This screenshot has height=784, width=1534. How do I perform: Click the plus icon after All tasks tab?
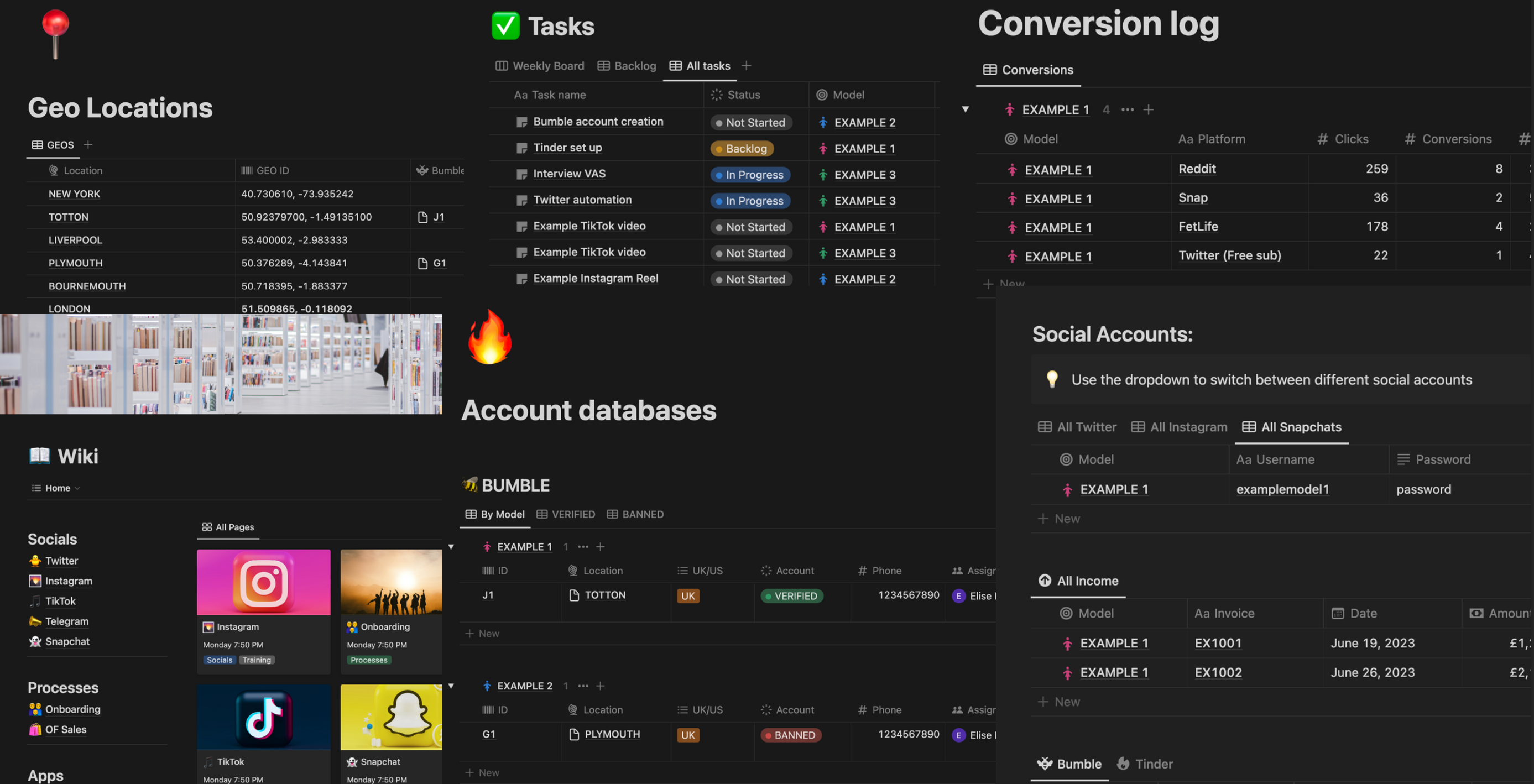(x=746, y=65)
